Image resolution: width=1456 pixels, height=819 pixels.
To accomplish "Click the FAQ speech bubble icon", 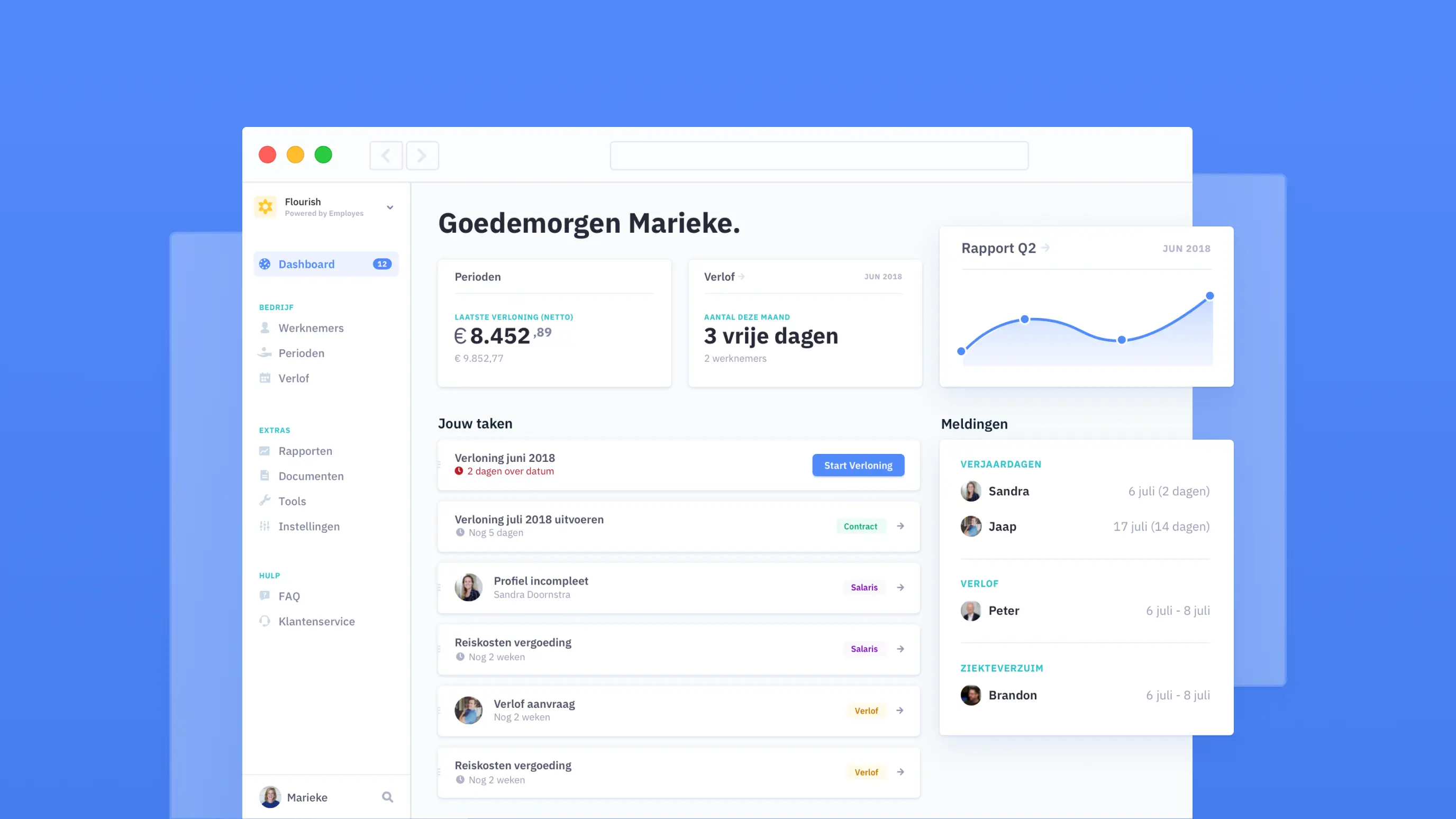I will coord(265,595).
